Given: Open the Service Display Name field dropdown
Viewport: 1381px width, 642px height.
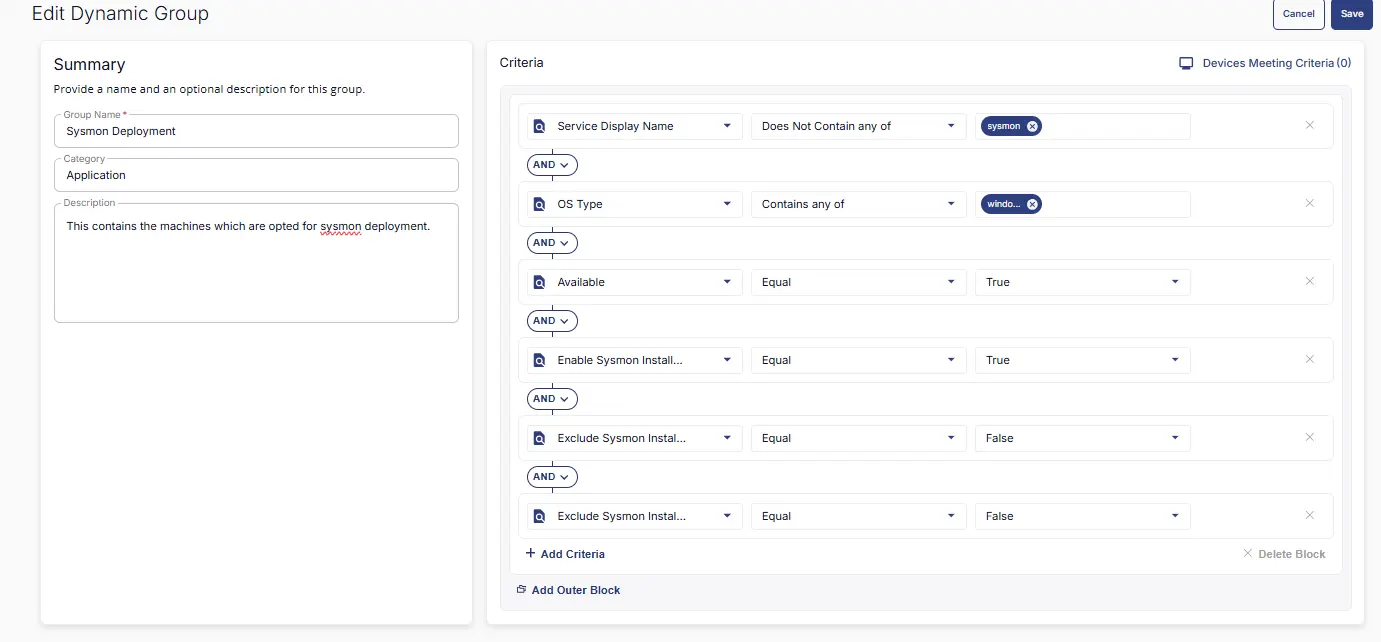Looking at the screenshot, I should [727, 126].
